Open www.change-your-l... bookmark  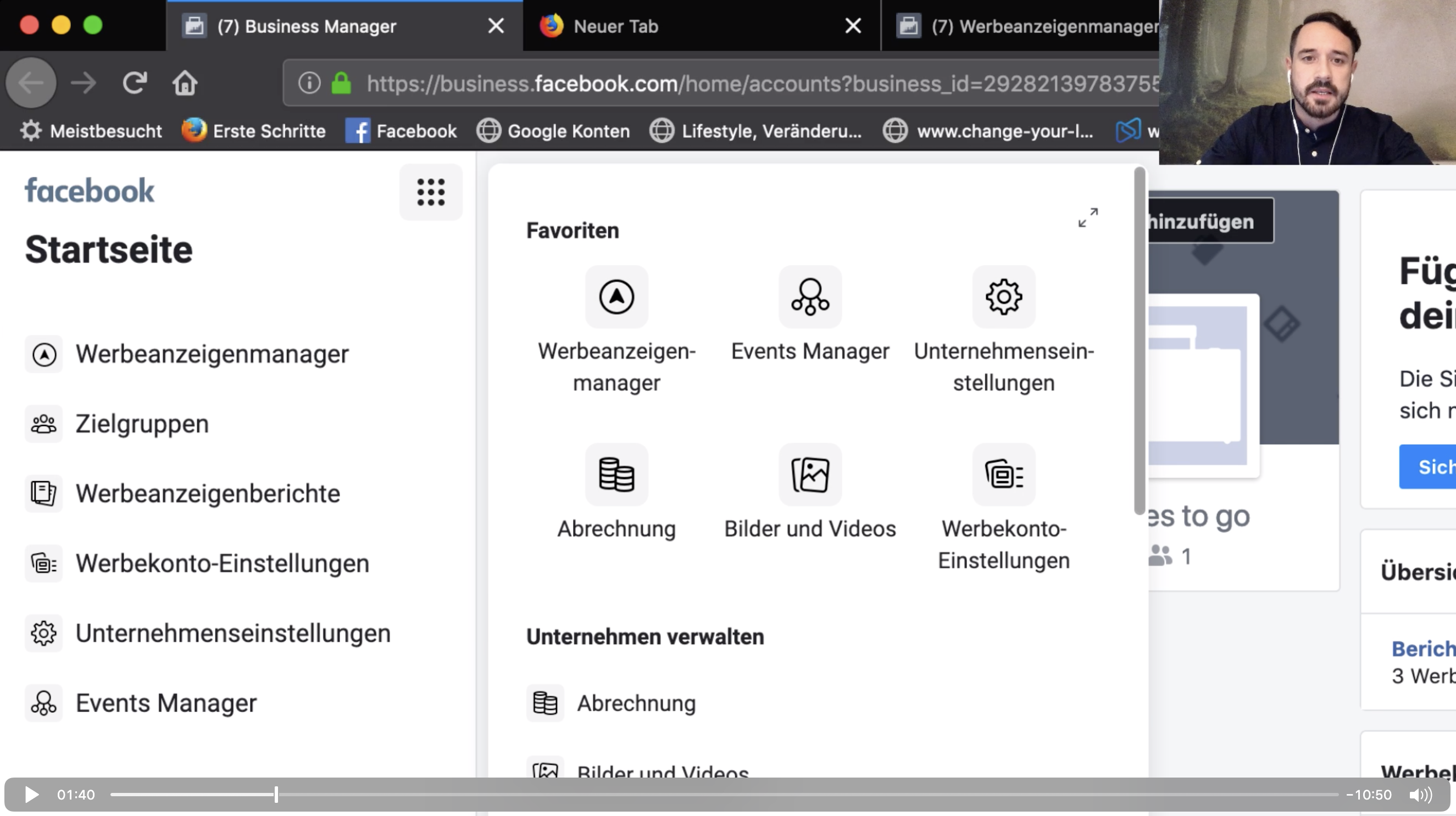[988, 131]
